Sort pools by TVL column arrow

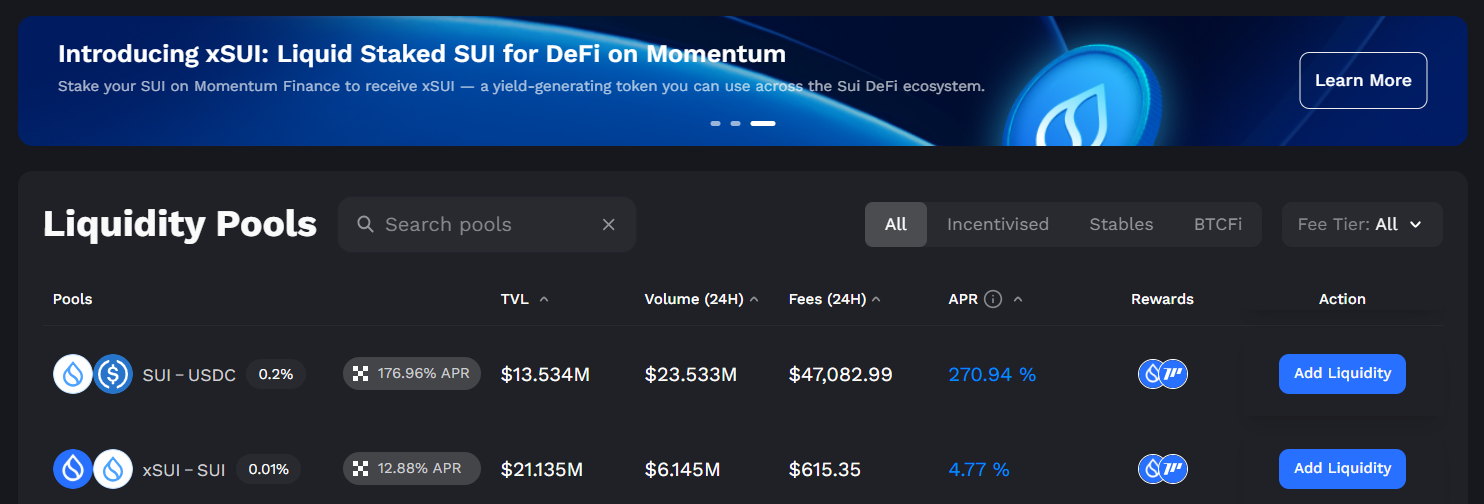click(544, 299)
